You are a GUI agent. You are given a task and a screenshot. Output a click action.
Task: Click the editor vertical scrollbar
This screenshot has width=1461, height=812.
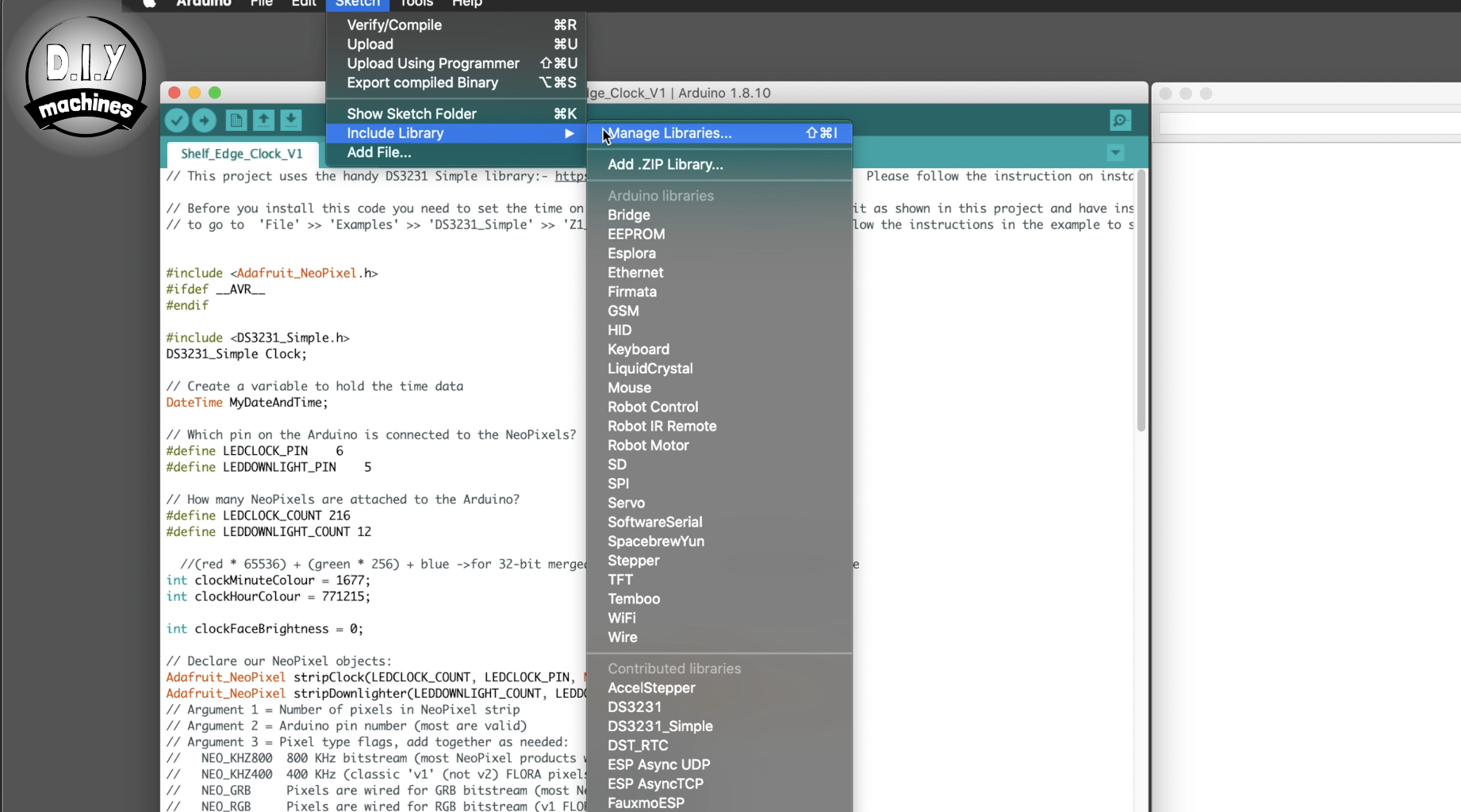click(1141, 301)
